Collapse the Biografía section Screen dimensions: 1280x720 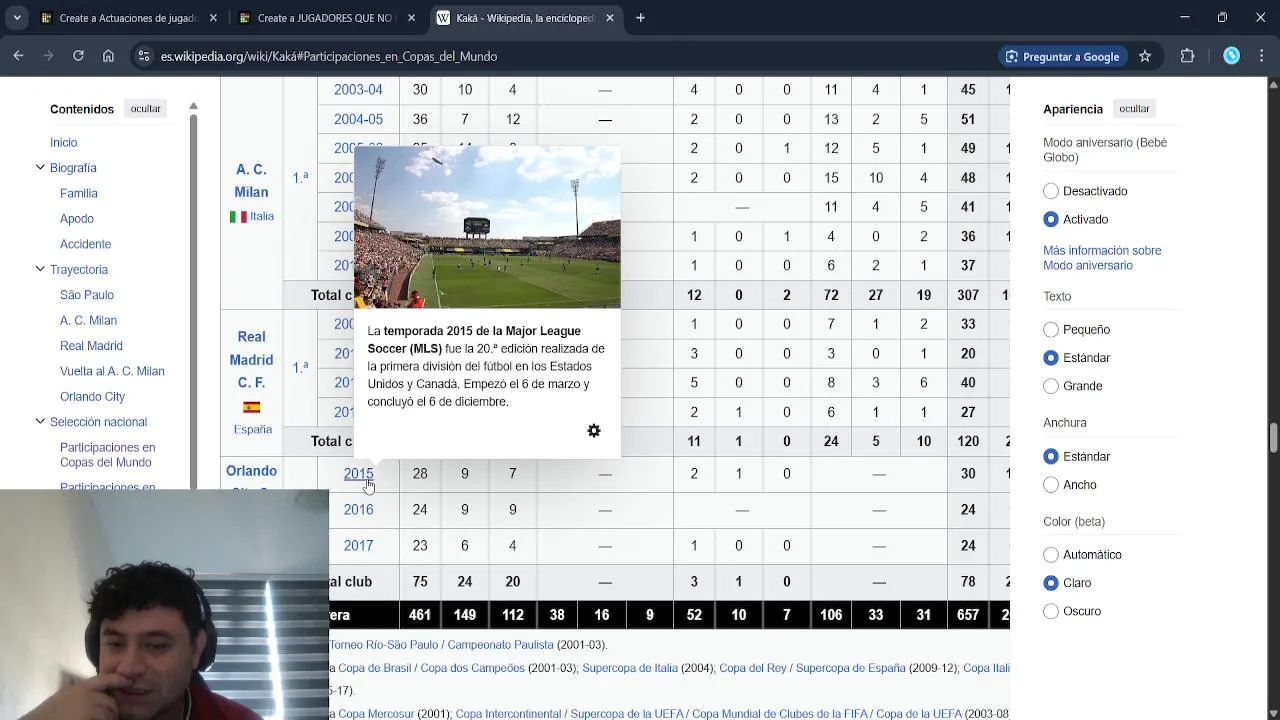[x=40, y=167]
